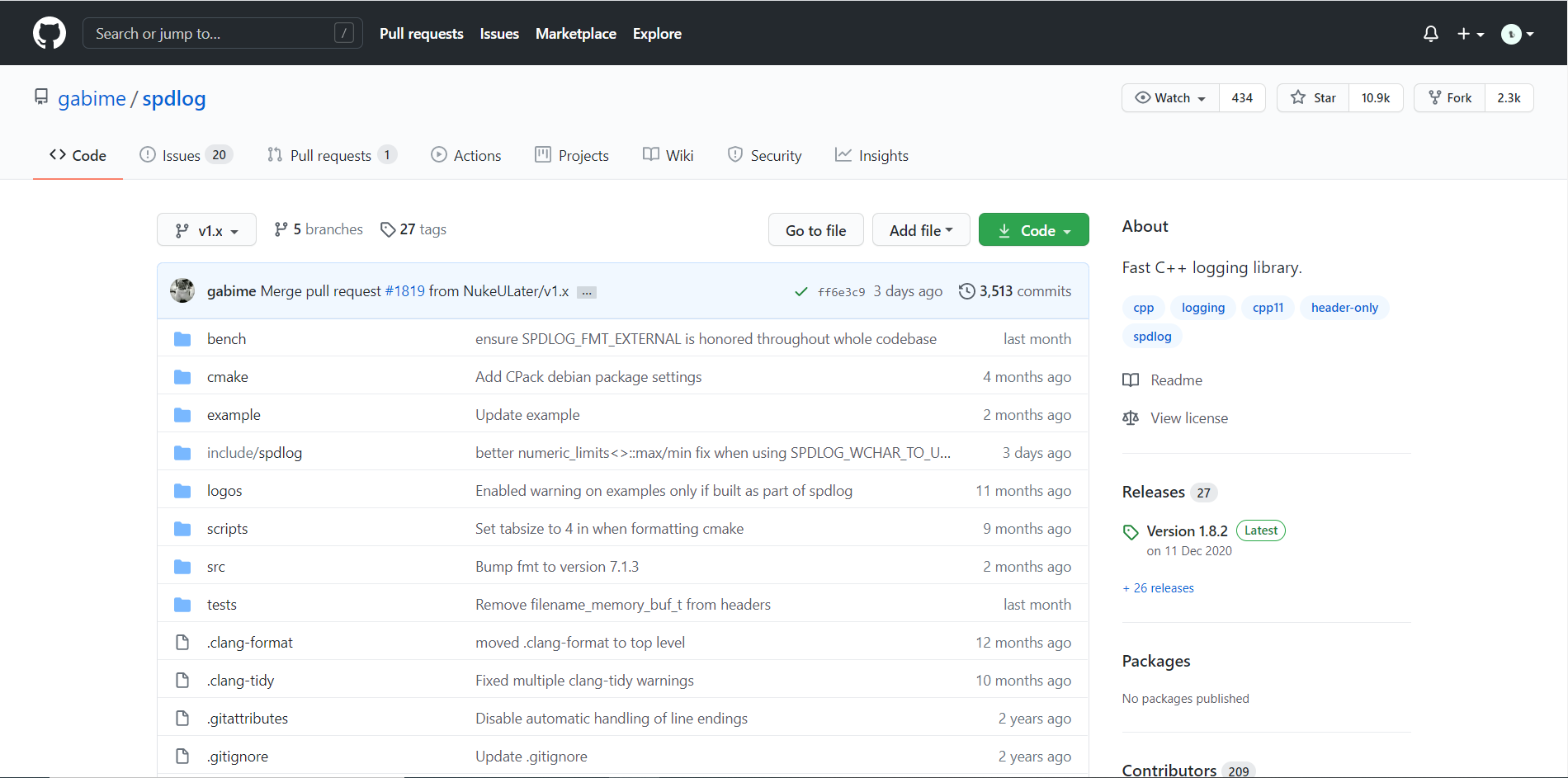Image resolution: width=1568 pixels, height=778 pixels.
Task: Click the tests folder icon
Action: [182, 605]
